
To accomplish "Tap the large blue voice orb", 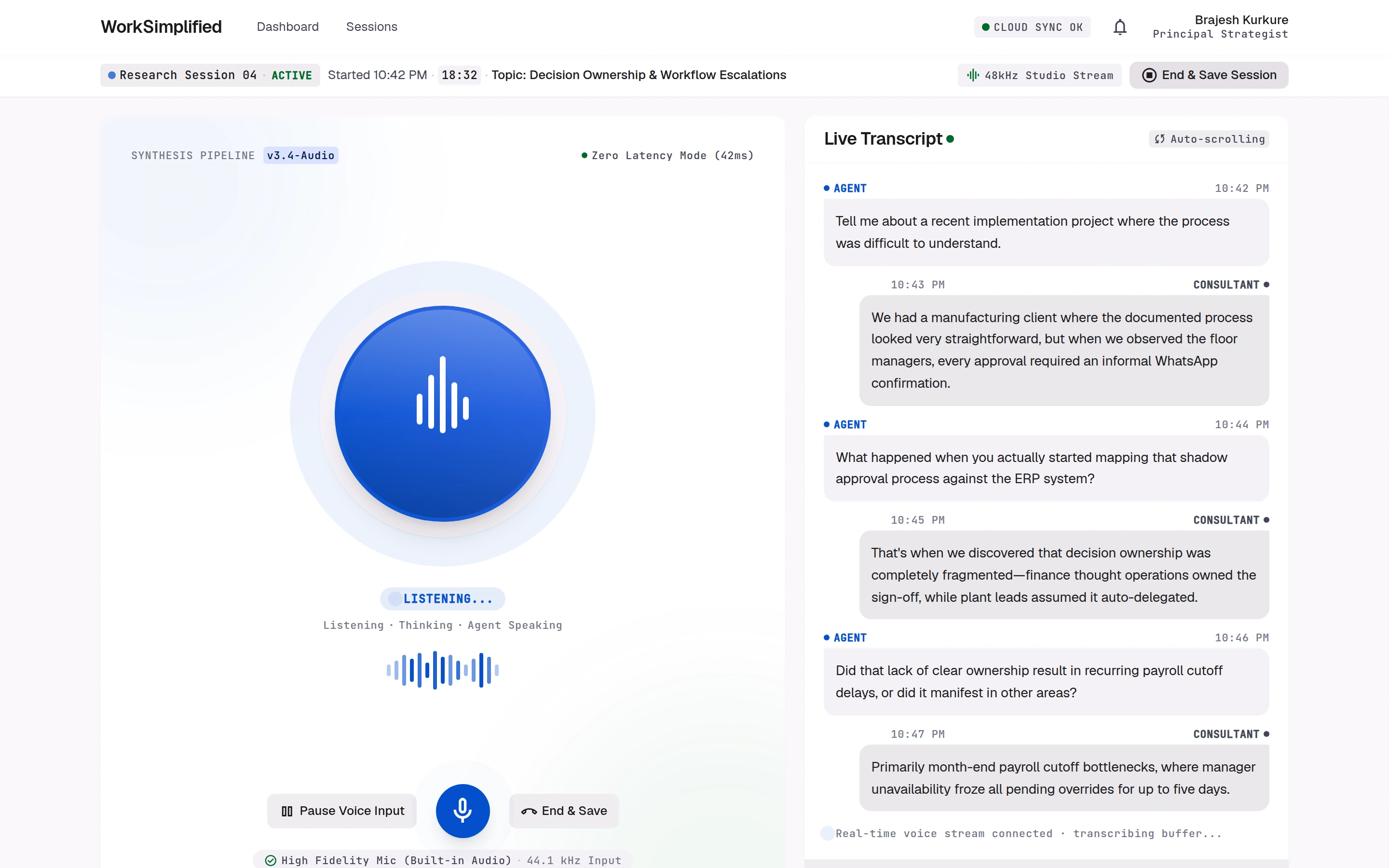I will pyautogui.click(x=443, y=413).
